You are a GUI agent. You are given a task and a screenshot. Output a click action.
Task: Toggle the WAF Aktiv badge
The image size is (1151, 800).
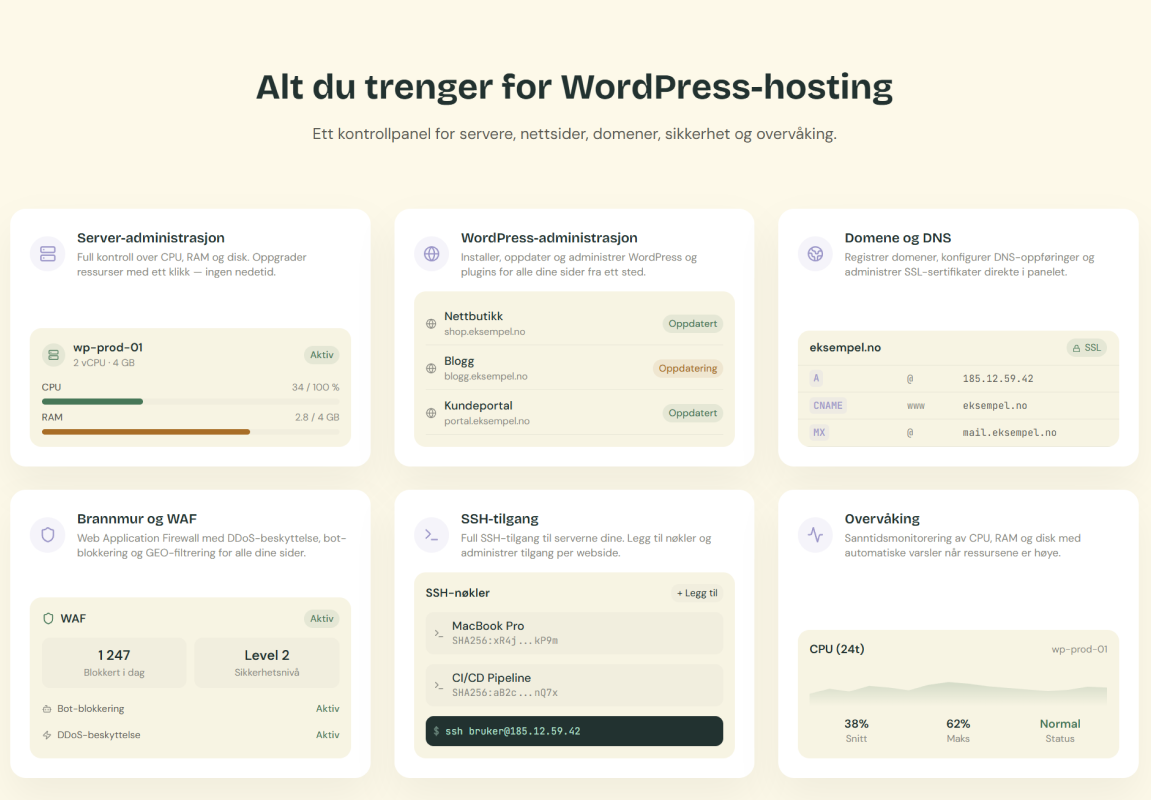tap(321, 619)
